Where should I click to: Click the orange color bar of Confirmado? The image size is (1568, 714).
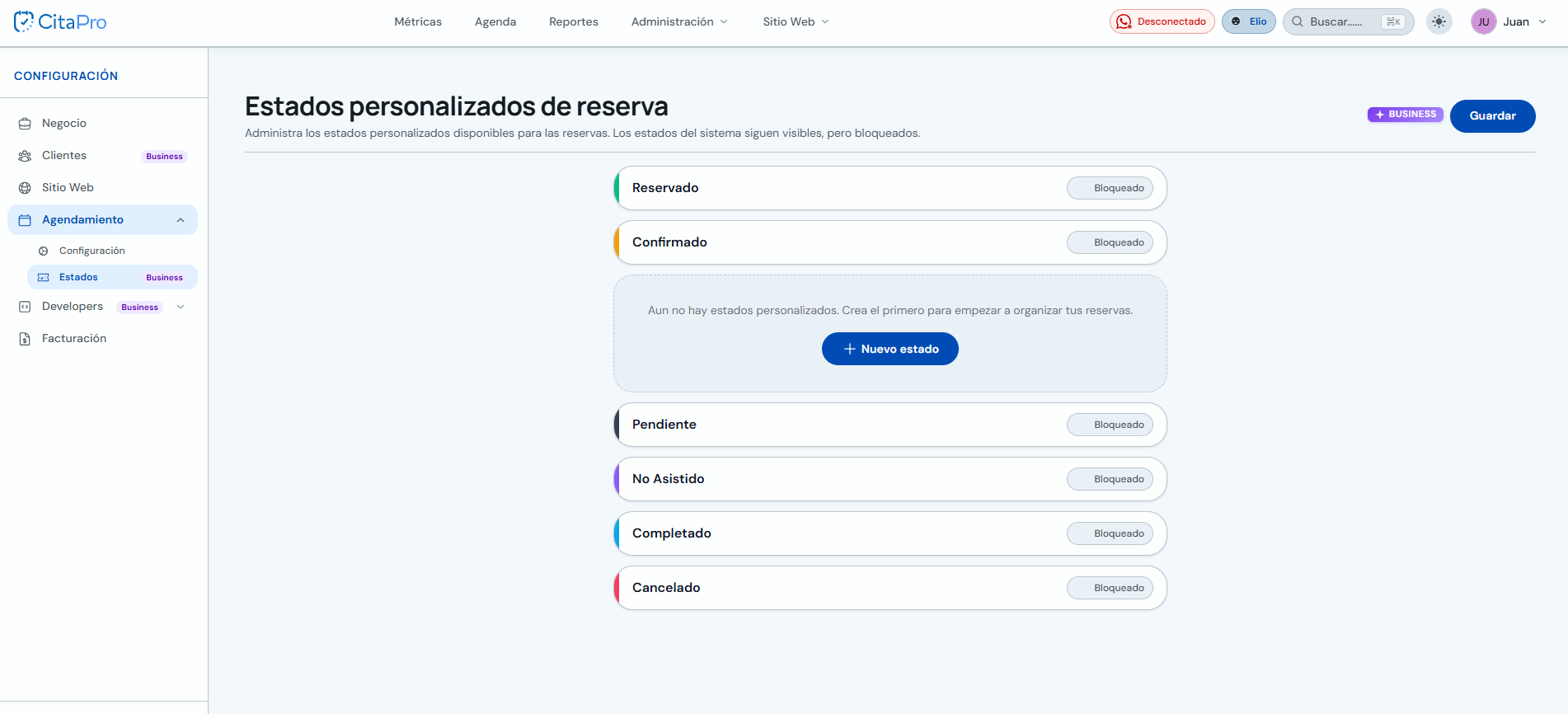click(x=617, y=242)
